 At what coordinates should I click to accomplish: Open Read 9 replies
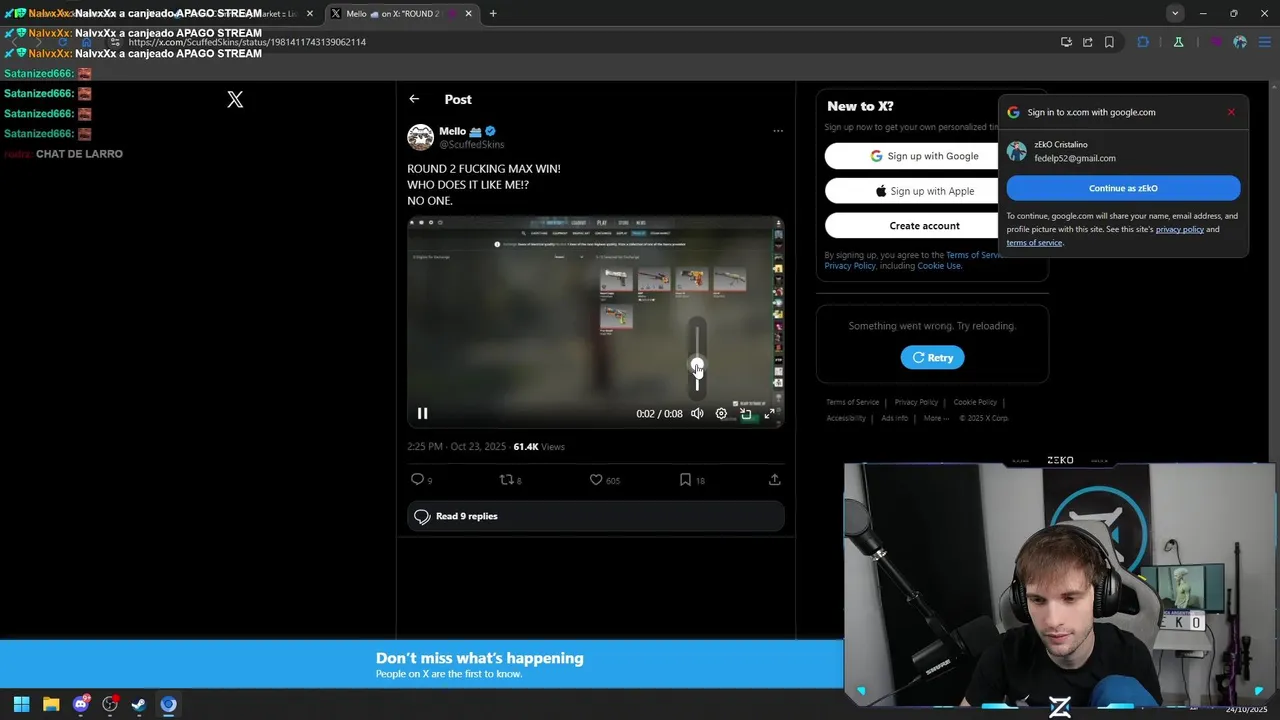point(596,516)
